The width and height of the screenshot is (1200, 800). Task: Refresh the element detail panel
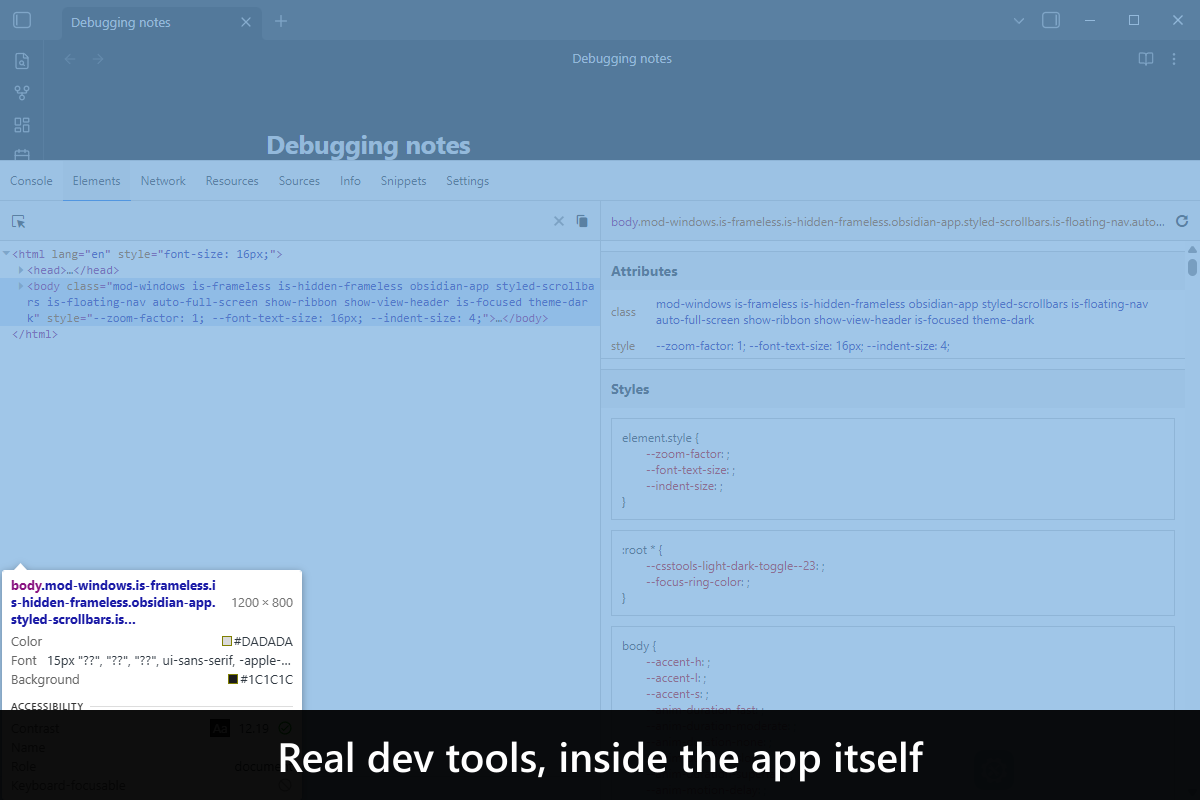point(1182,221)
